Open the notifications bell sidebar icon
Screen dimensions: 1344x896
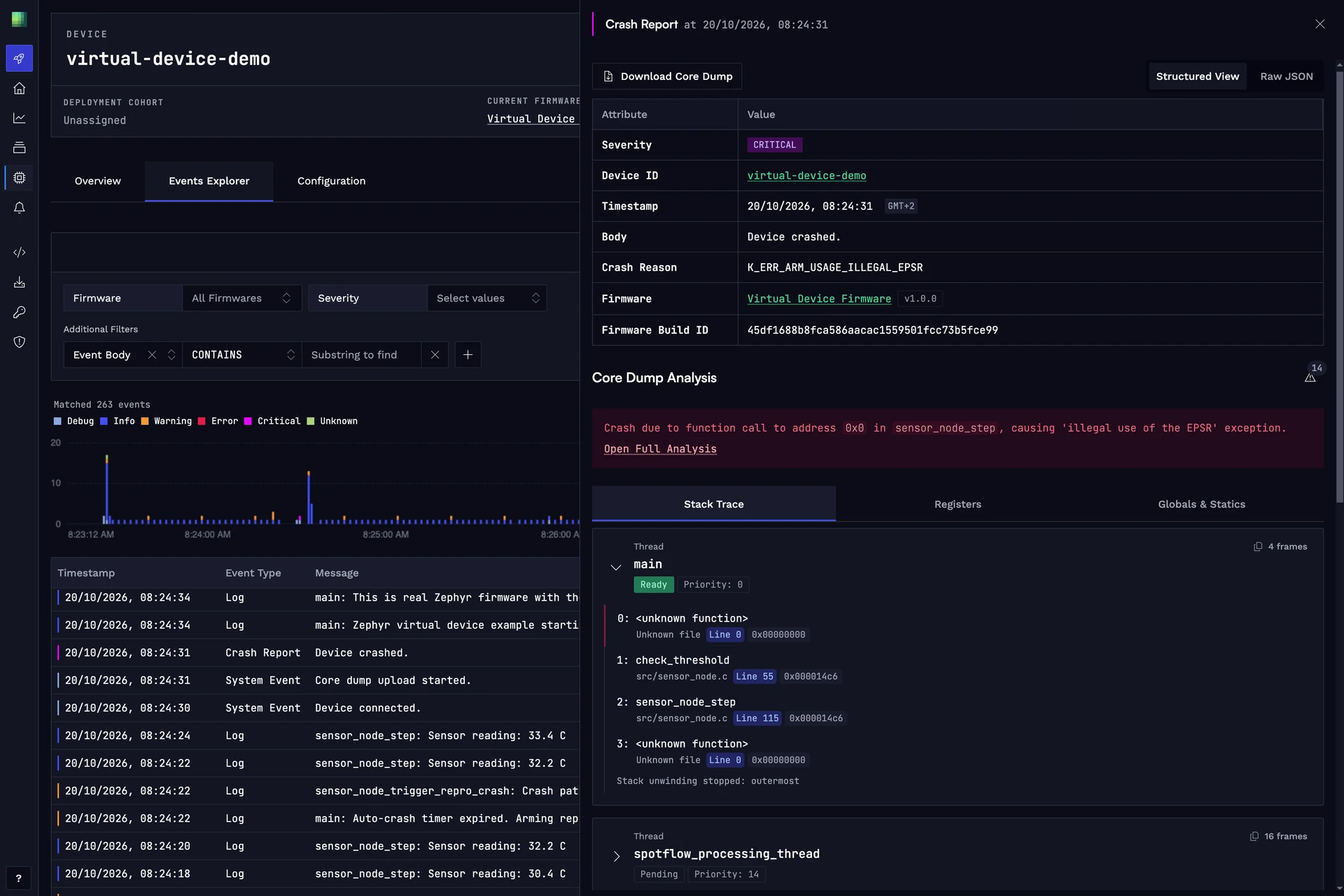[19, 208]
